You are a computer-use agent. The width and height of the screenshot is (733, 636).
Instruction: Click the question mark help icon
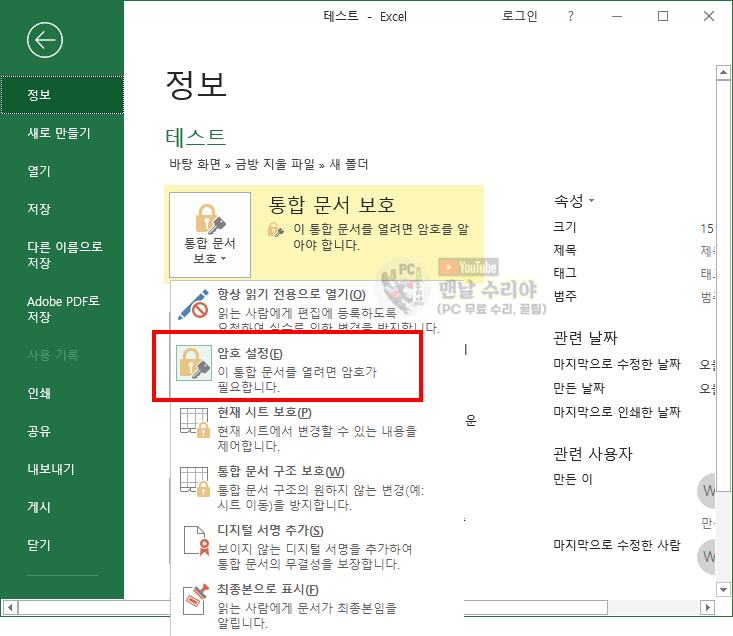pyautogui.click(x=570, y=16)
